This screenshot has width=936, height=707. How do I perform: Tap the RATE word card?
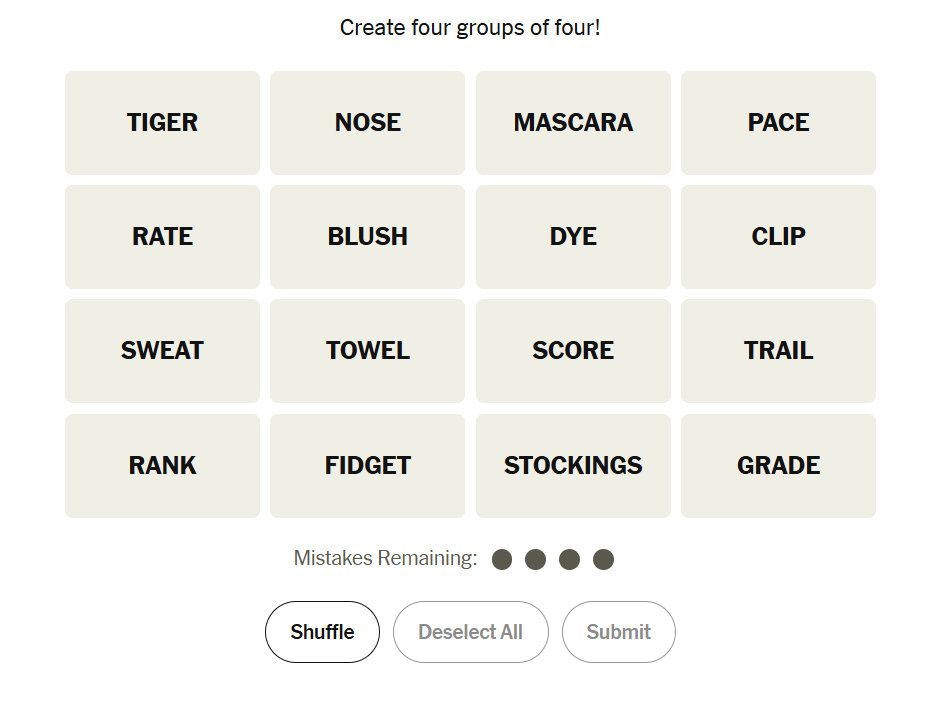coord(162,237)
